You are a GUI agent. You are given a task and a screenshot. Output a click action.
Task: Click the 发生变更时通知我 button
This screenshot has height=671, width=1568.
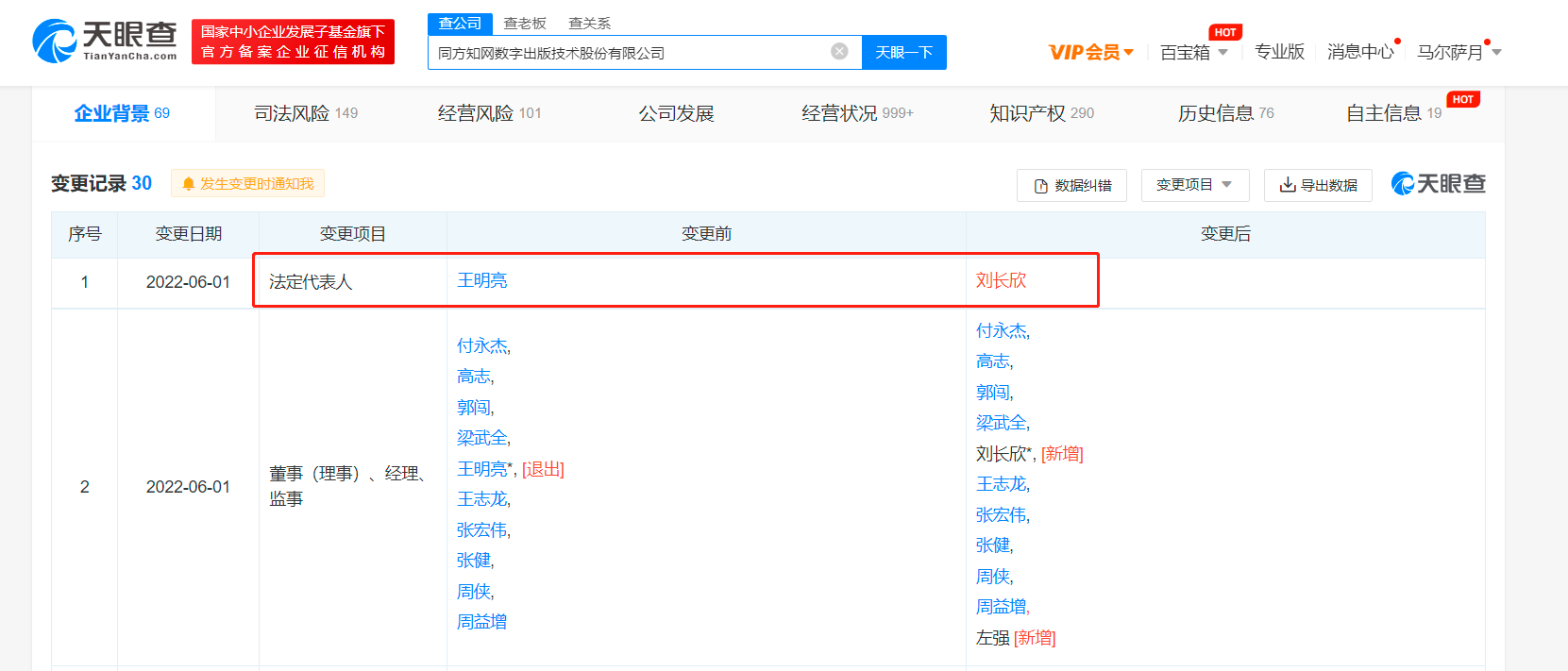pos(247,183)
